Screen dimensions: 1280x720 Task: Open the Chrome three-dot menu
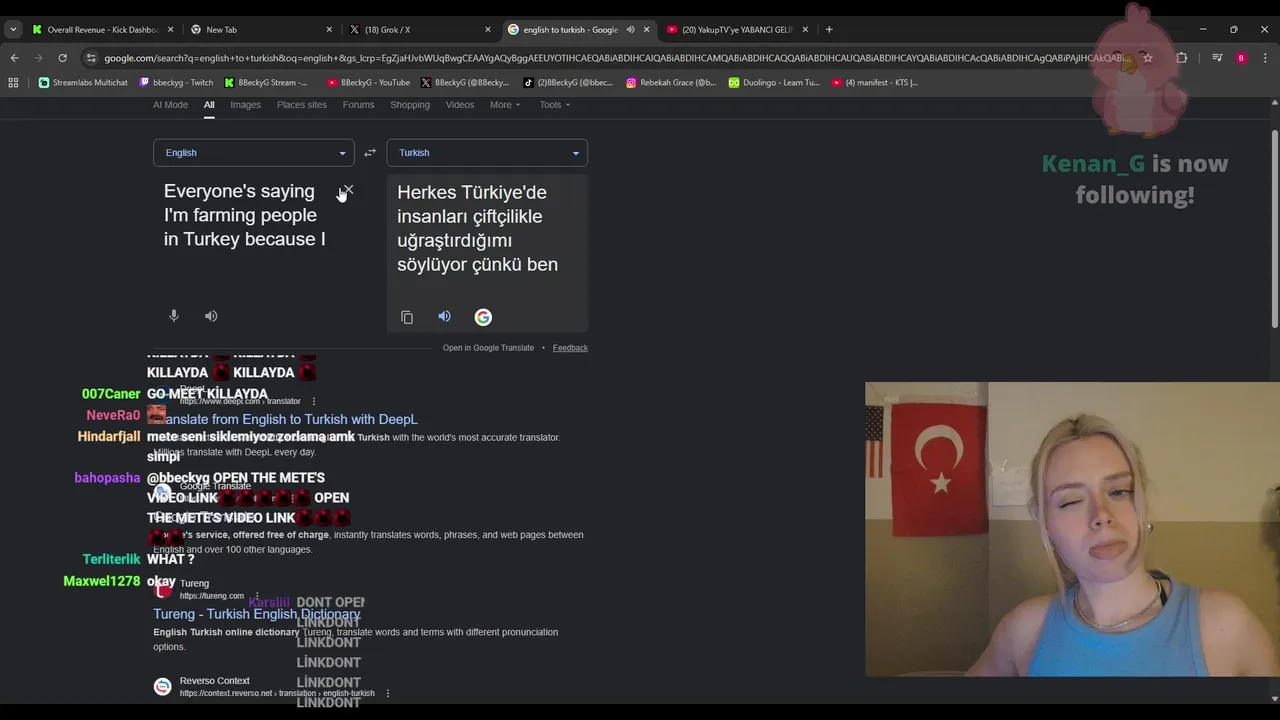1265,58
